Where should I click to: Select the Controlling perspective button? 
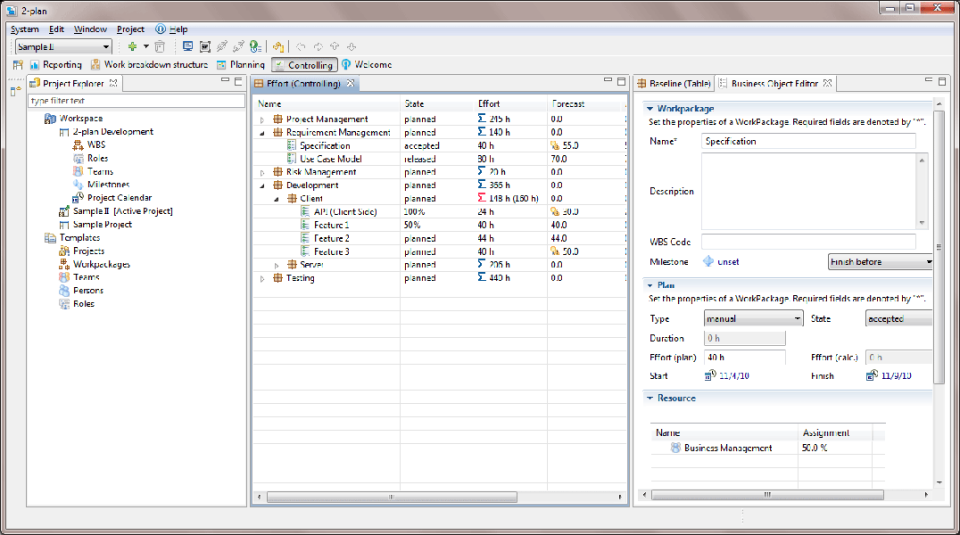pos(304,65)
